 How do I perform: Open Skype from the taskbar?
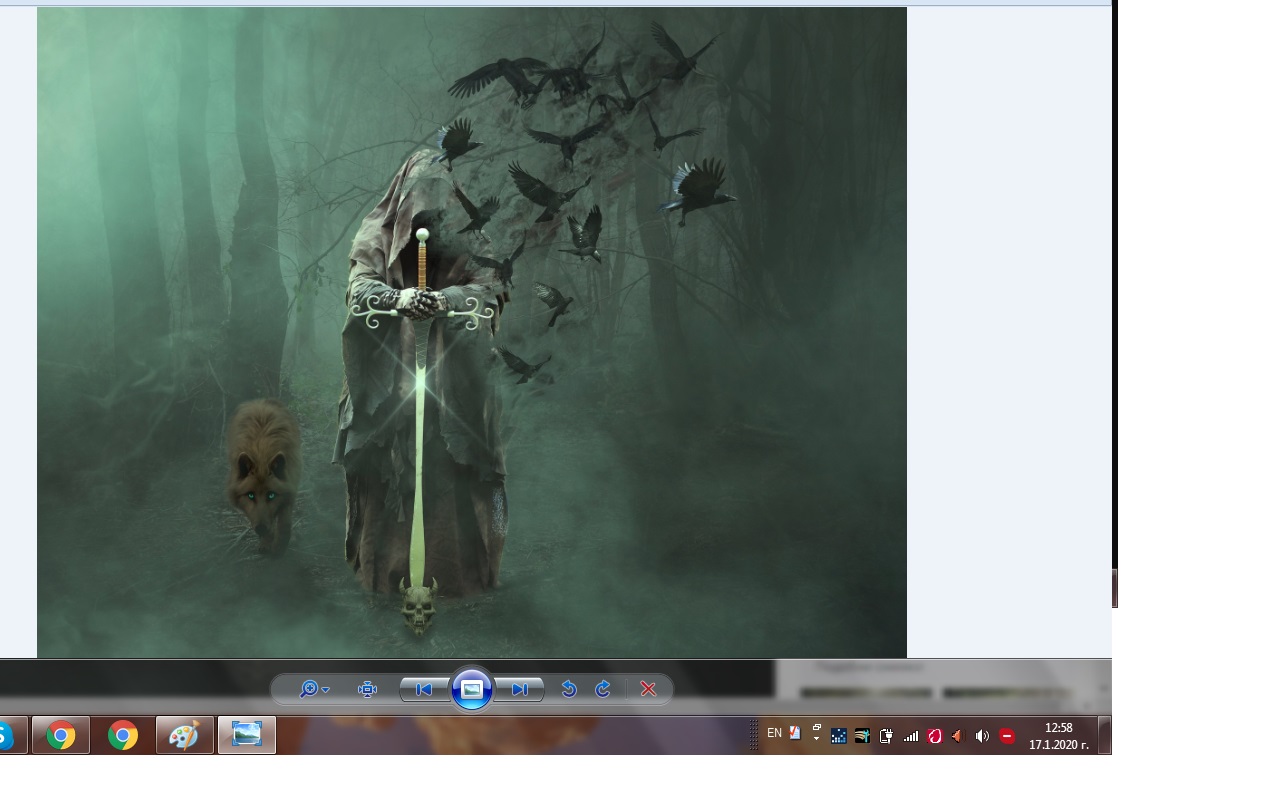[6, 736]
